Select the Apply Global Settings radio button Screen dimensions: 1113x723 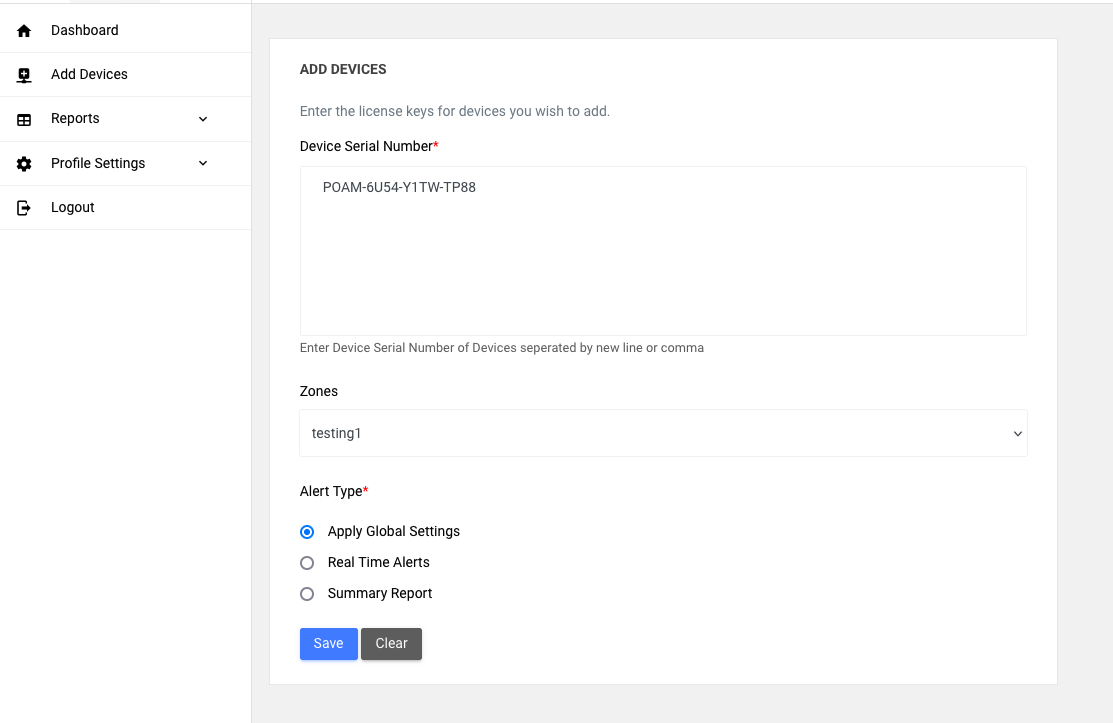(x=307, y=532)
